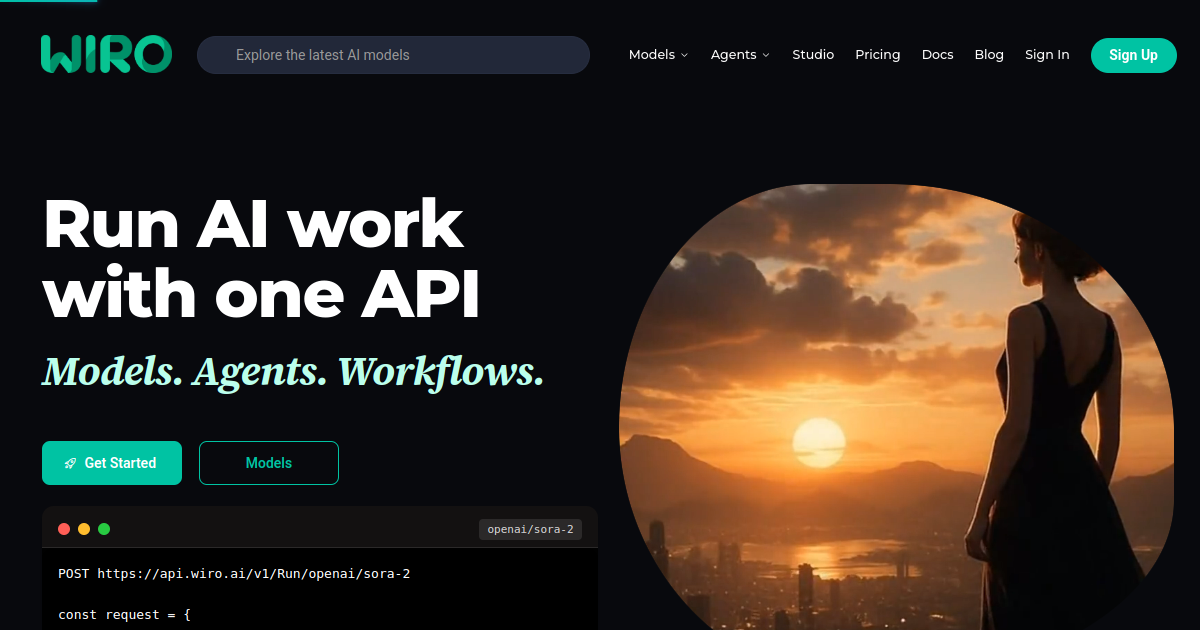Click the rocket icon in Get Started

tap(71, 463)
